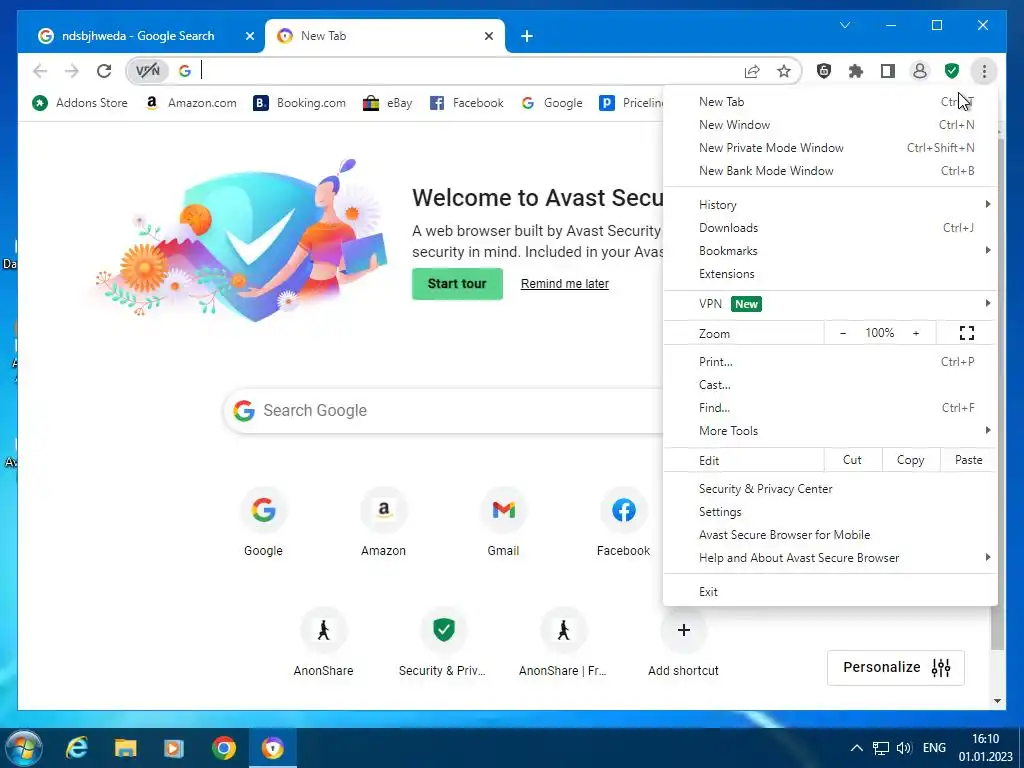Open eBay bookmark
This screenshot has width=1024, height=768.
tap(388, 103)
